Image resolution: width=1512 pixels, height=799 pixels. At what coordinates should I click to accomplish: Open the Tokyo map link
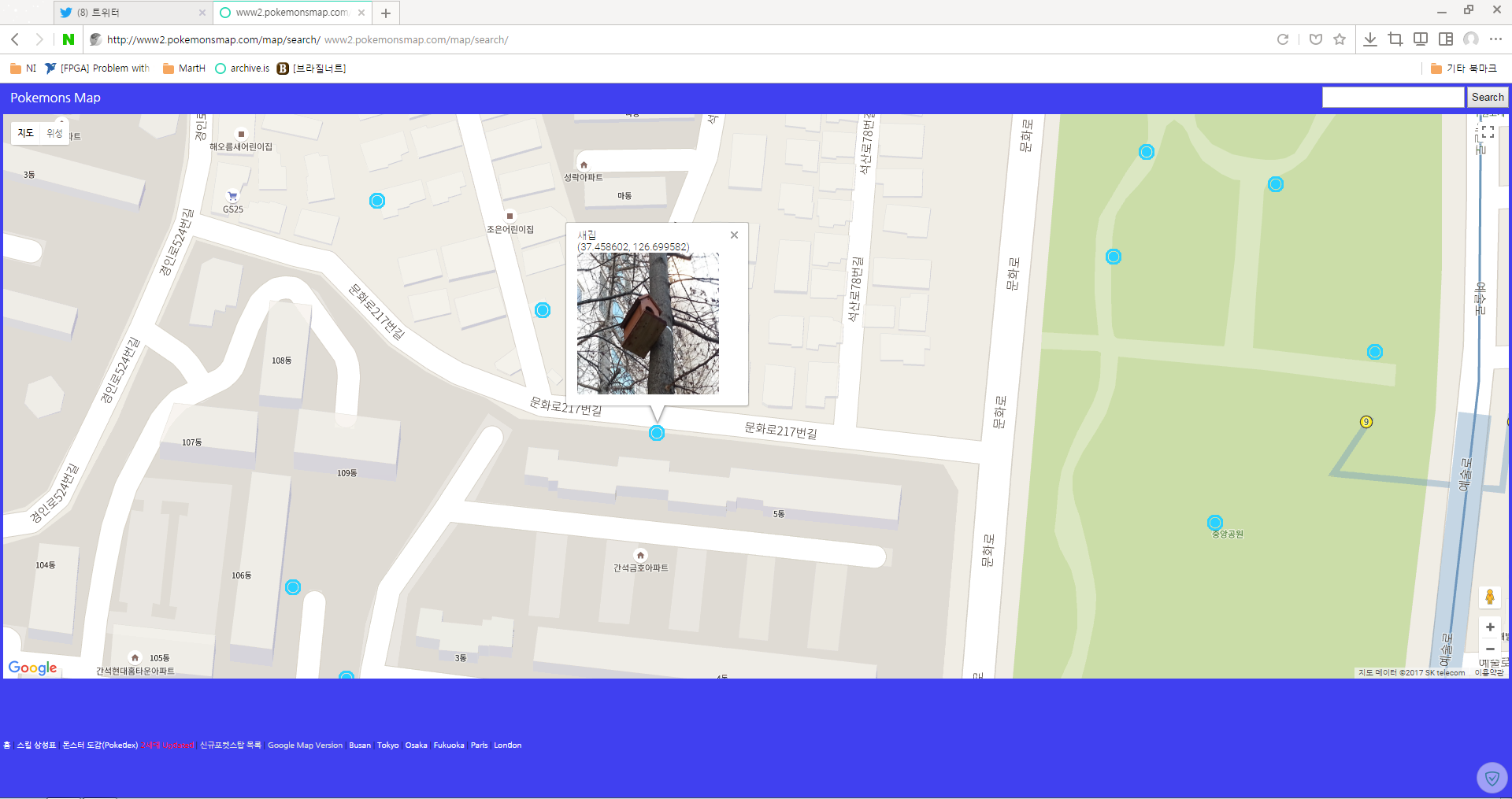click(x=387, y=745)
